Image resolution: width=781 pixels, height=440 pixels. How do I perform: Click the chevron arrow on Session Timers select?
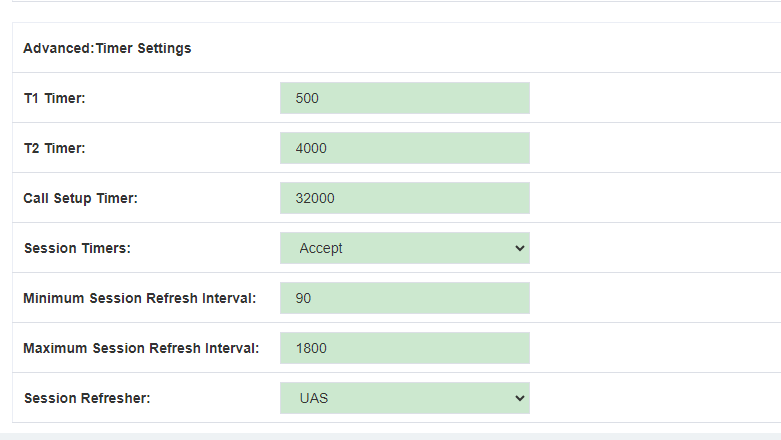click(520, 248)
